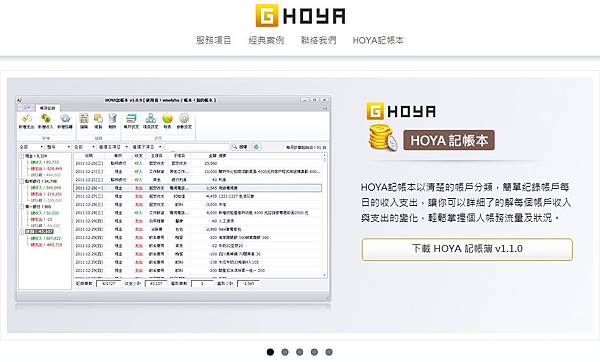Screen dimensions: 600x362
Task: Click the green ball 報表 report toolbar icon
Action: pos(168,121)
